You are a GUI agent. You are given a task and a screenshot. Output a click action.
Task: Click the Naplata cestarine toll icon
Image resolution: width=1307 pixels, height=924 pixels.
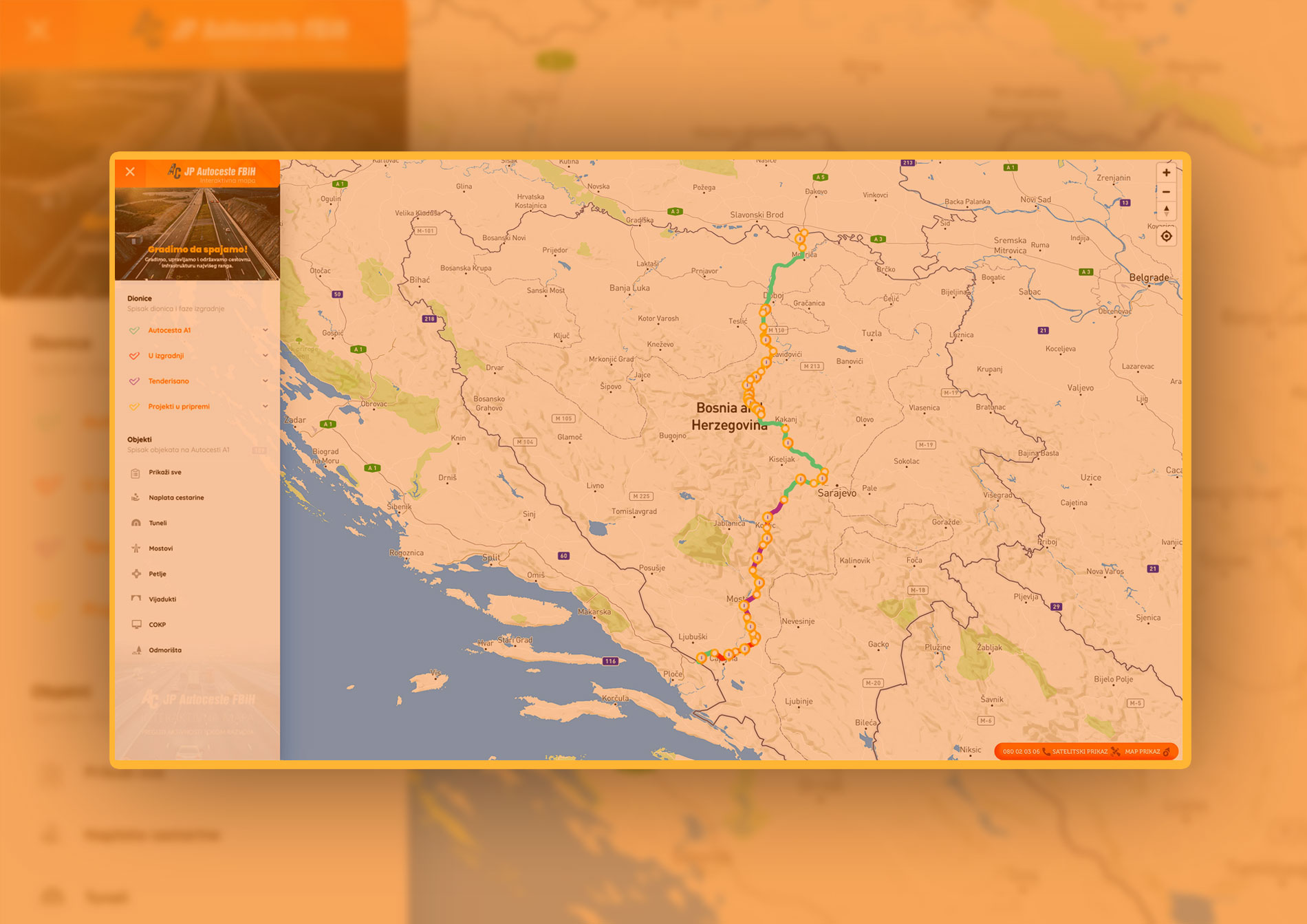click(136, 497)
